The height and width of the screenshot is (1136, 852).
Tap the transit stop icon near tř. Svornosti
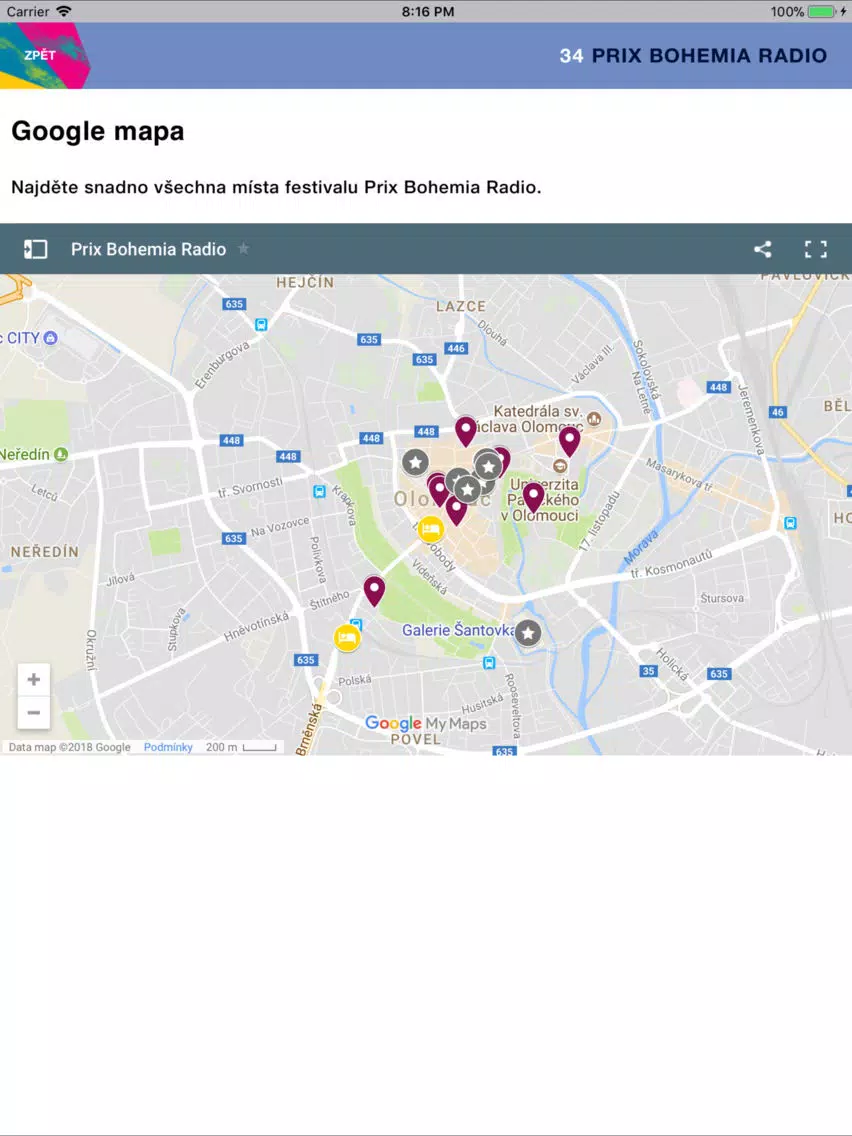[319, 491]
